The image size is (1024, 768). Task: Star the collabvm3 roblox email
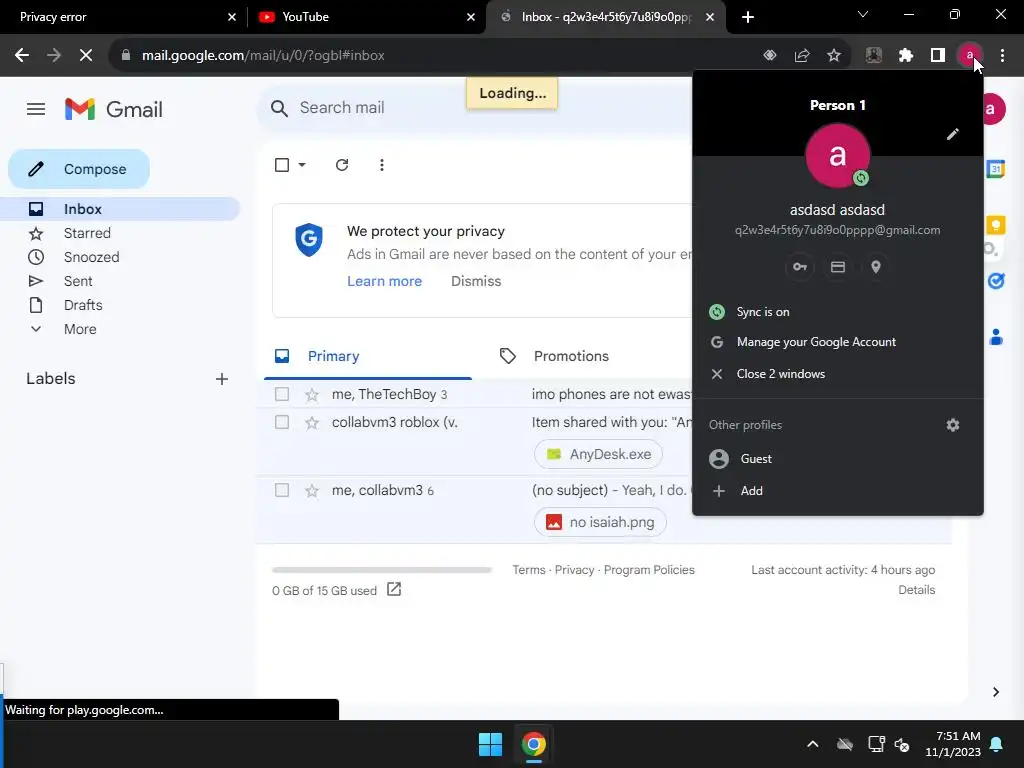point(312,423)
